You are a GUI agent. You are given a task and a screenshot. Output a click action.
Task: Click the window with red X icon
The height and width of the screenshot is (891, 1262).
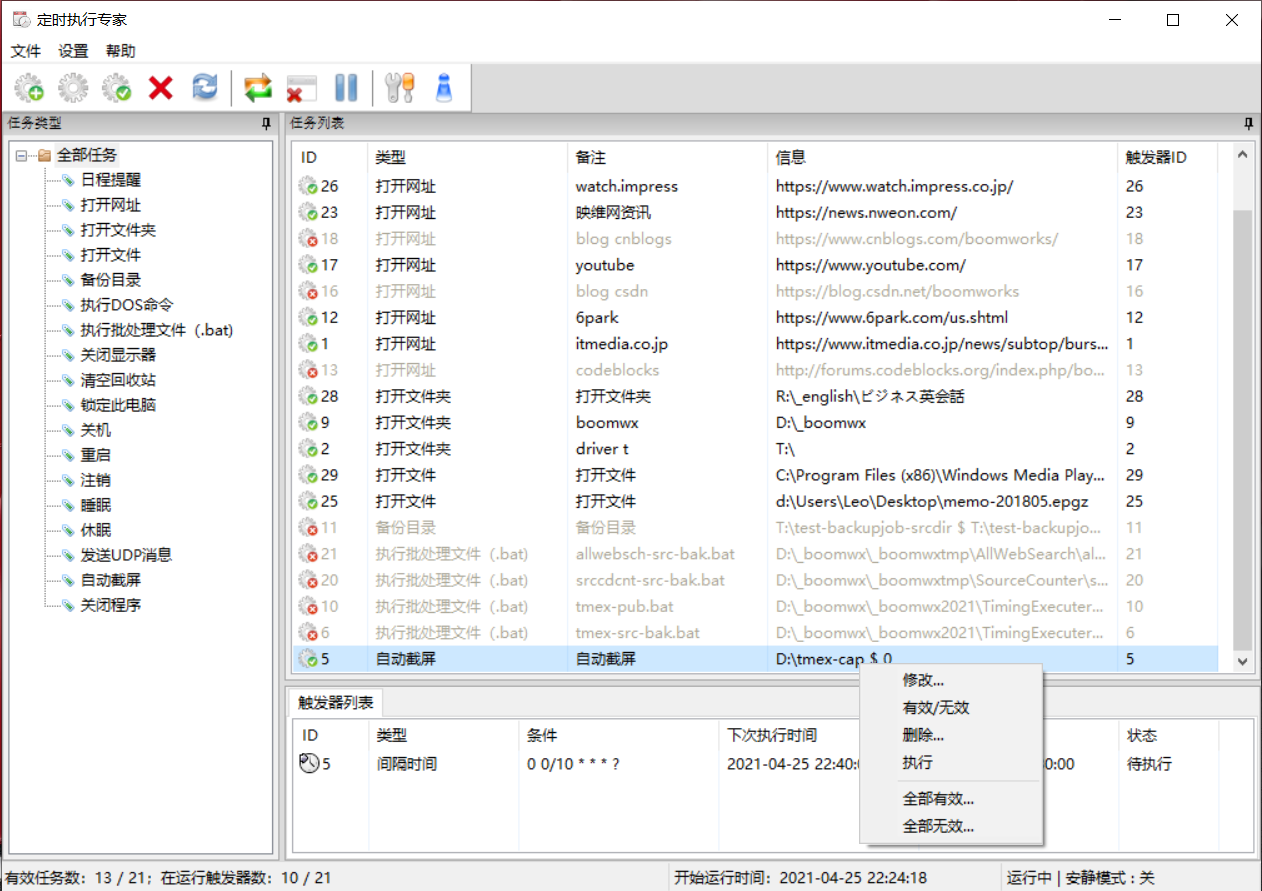[302, 88]
